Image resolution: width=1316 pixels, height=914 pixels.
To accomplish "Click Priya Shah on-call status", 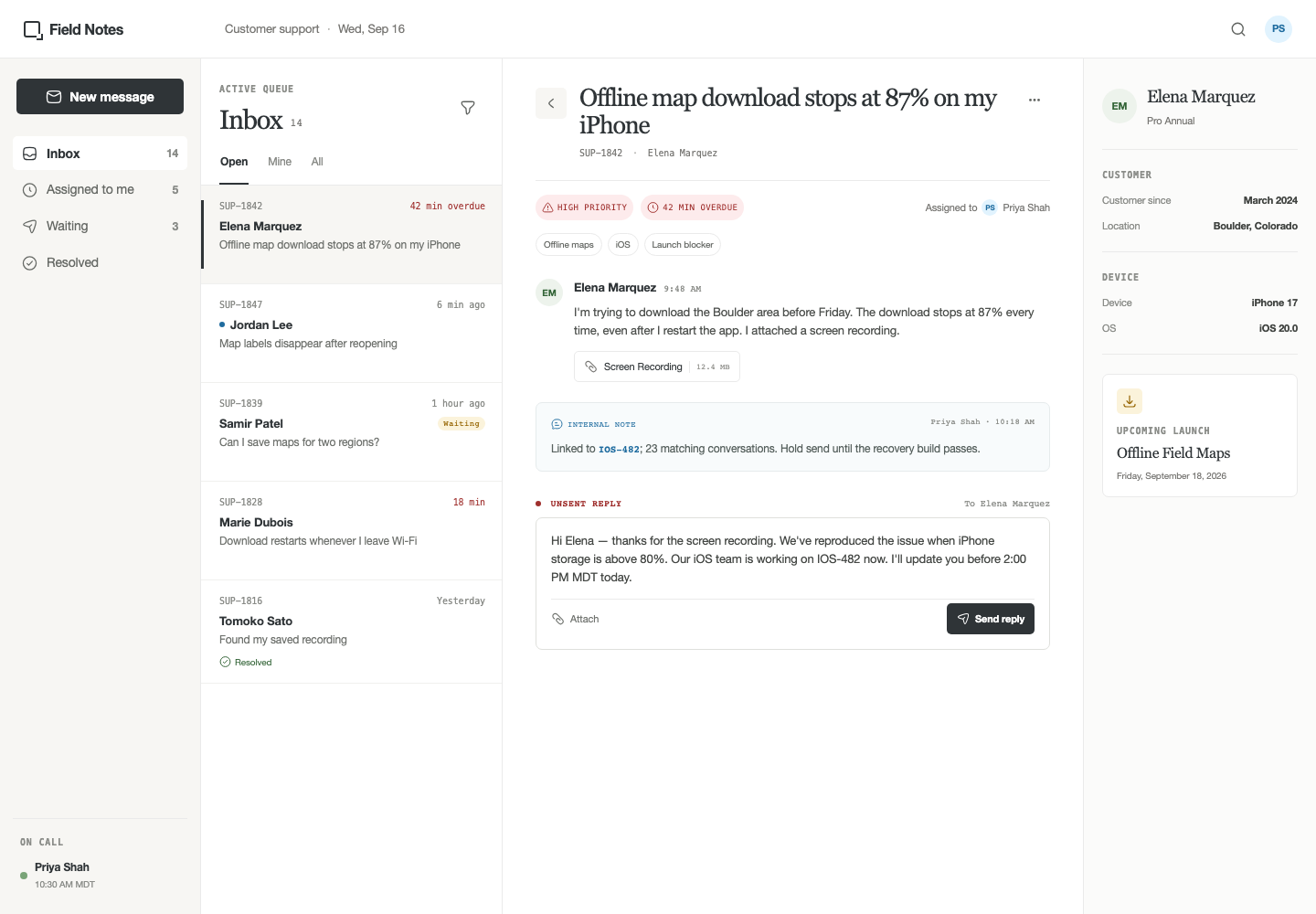I will coord(58,875).
